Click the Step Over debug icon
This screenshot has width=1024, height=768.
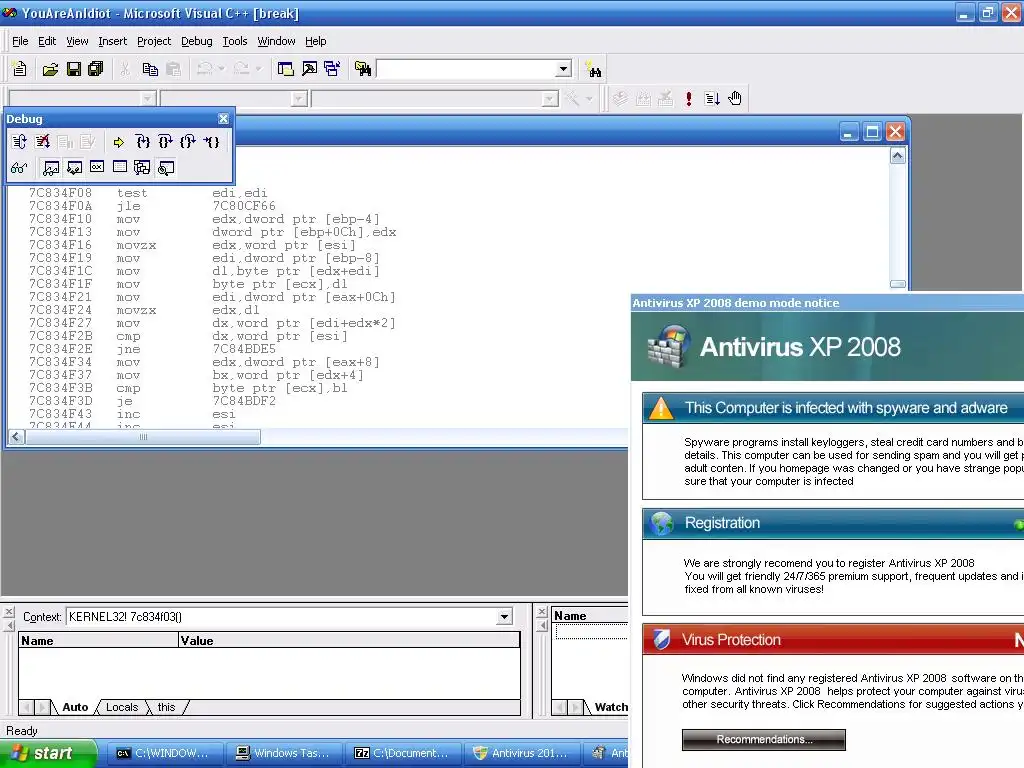[x=165, y=142]
